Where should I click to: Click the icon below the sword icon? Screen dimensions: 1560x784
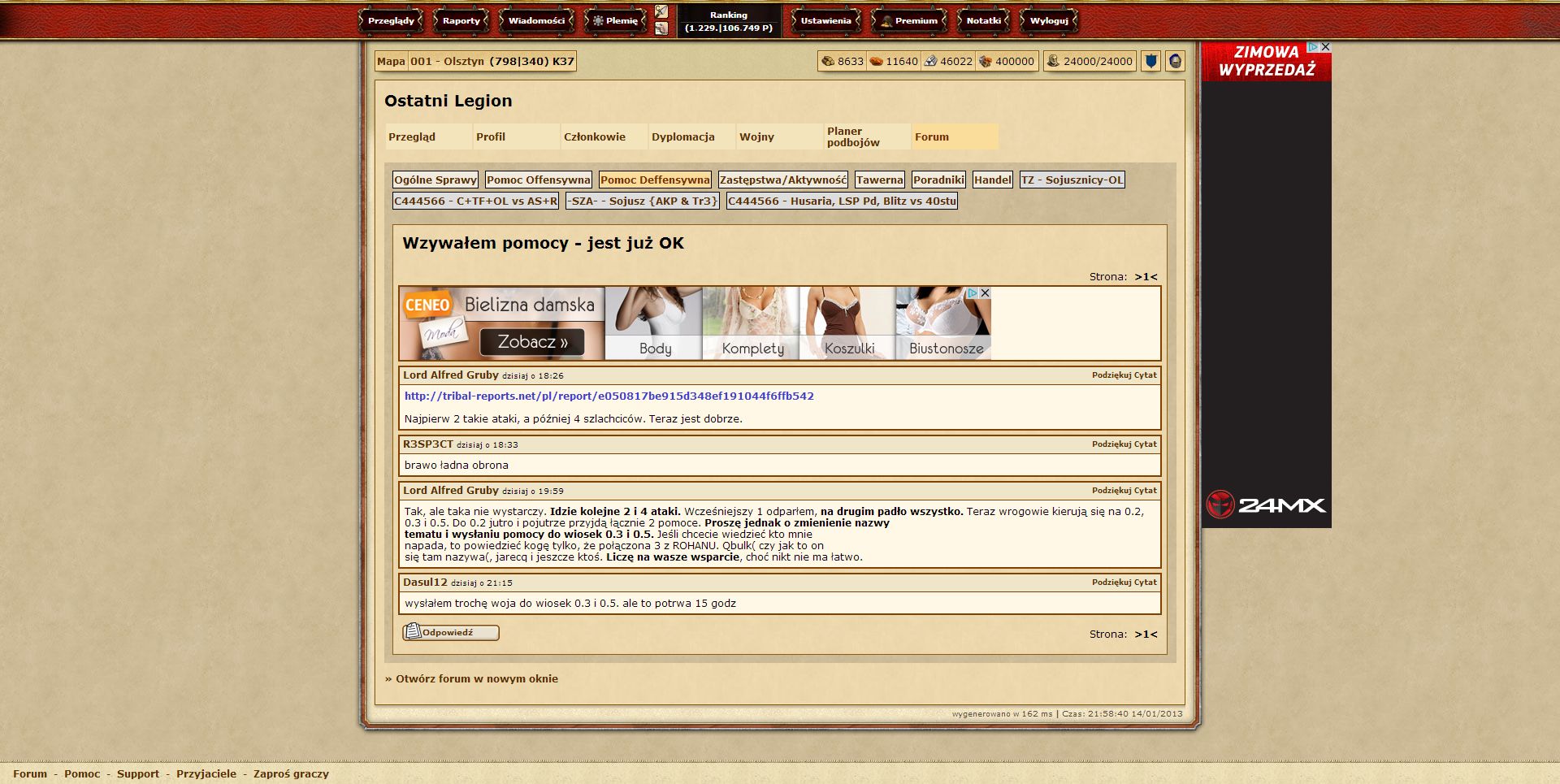tap(661, 28)
